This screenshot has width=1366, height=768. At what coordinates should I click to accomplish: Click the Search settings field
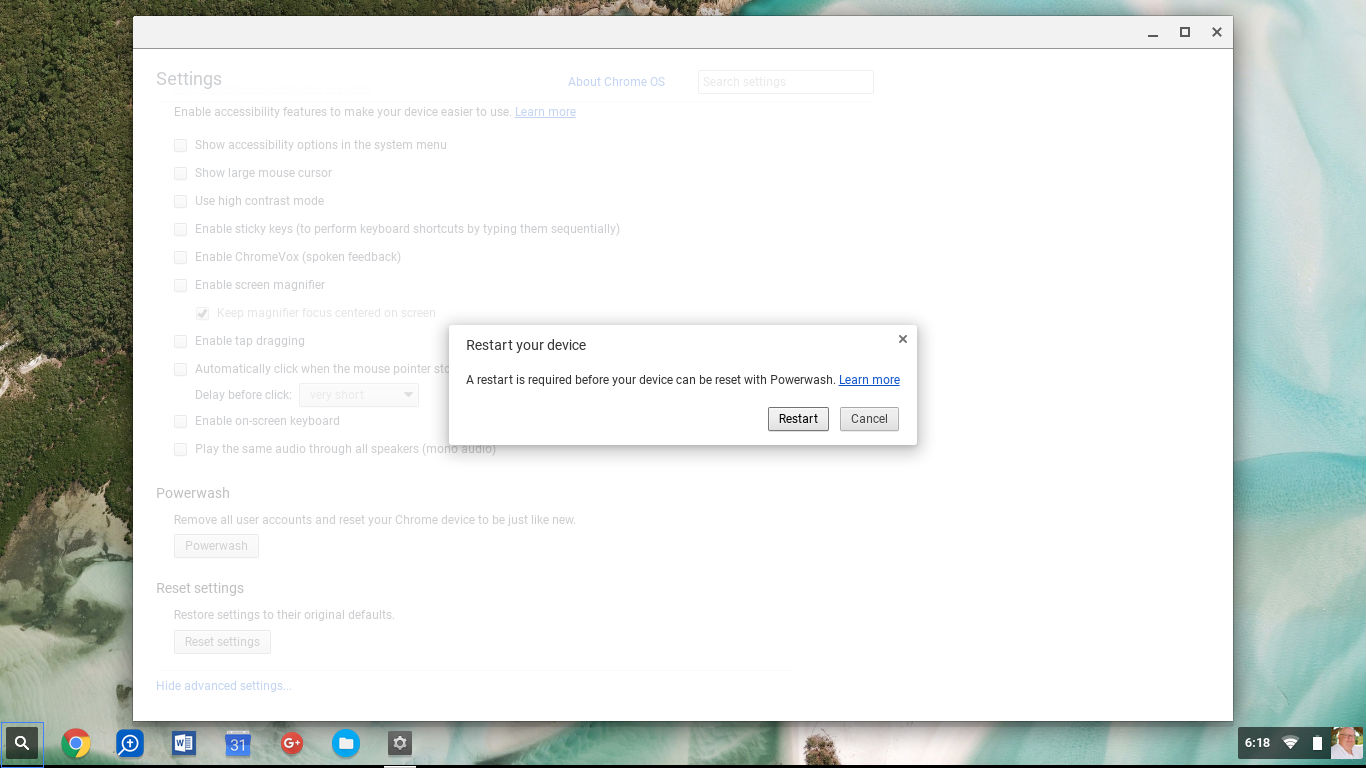pyautogui.click(x=785, y=81)
